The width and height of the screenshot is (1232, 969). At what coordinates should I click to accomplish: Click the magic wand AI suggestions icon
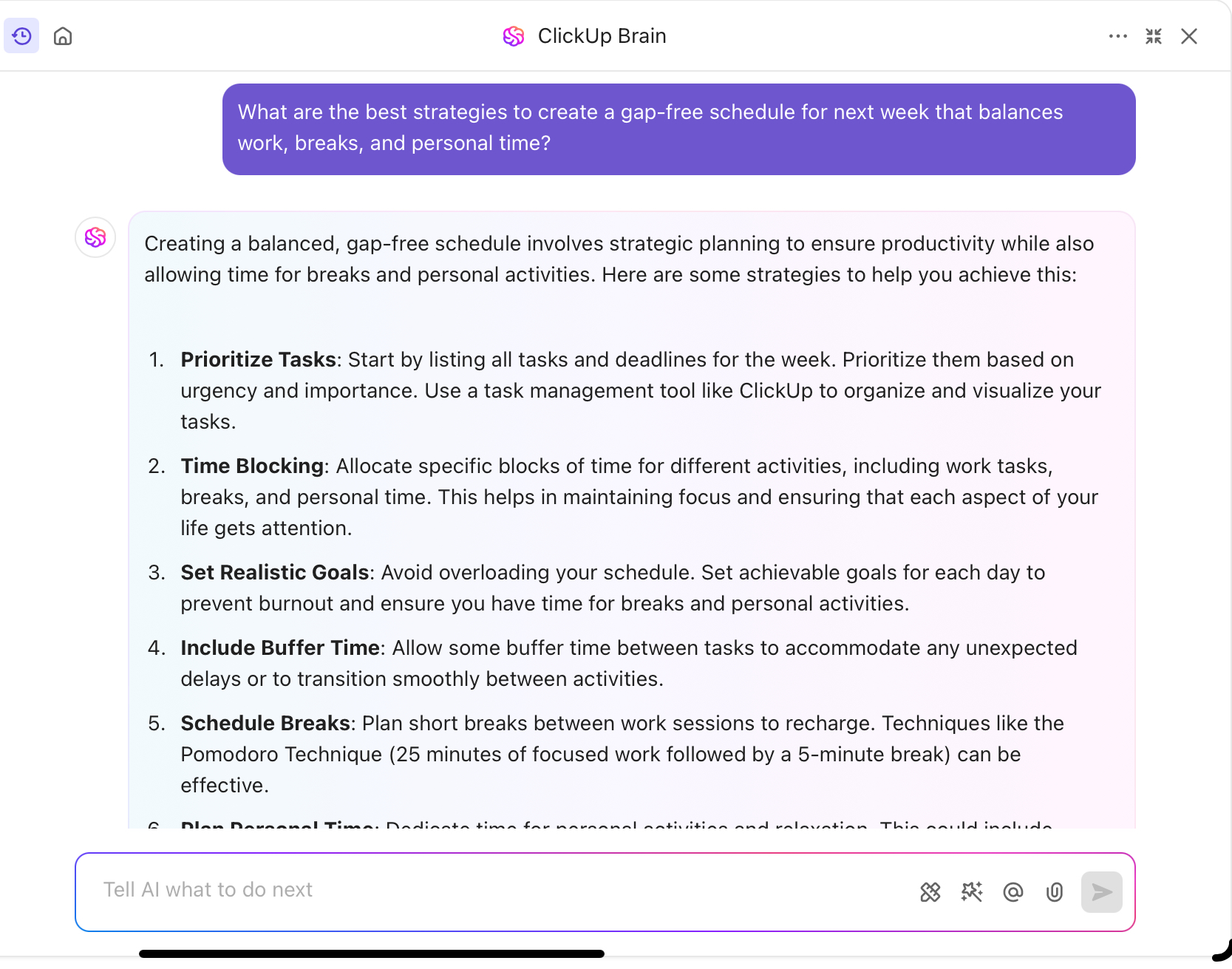[972, 892]
